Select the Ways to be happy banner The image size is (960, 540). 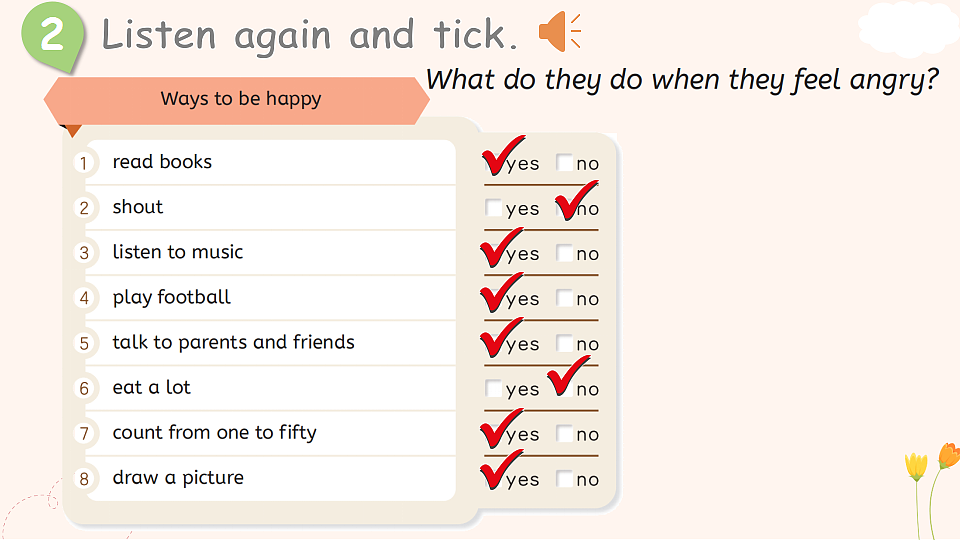coord(236,100)
